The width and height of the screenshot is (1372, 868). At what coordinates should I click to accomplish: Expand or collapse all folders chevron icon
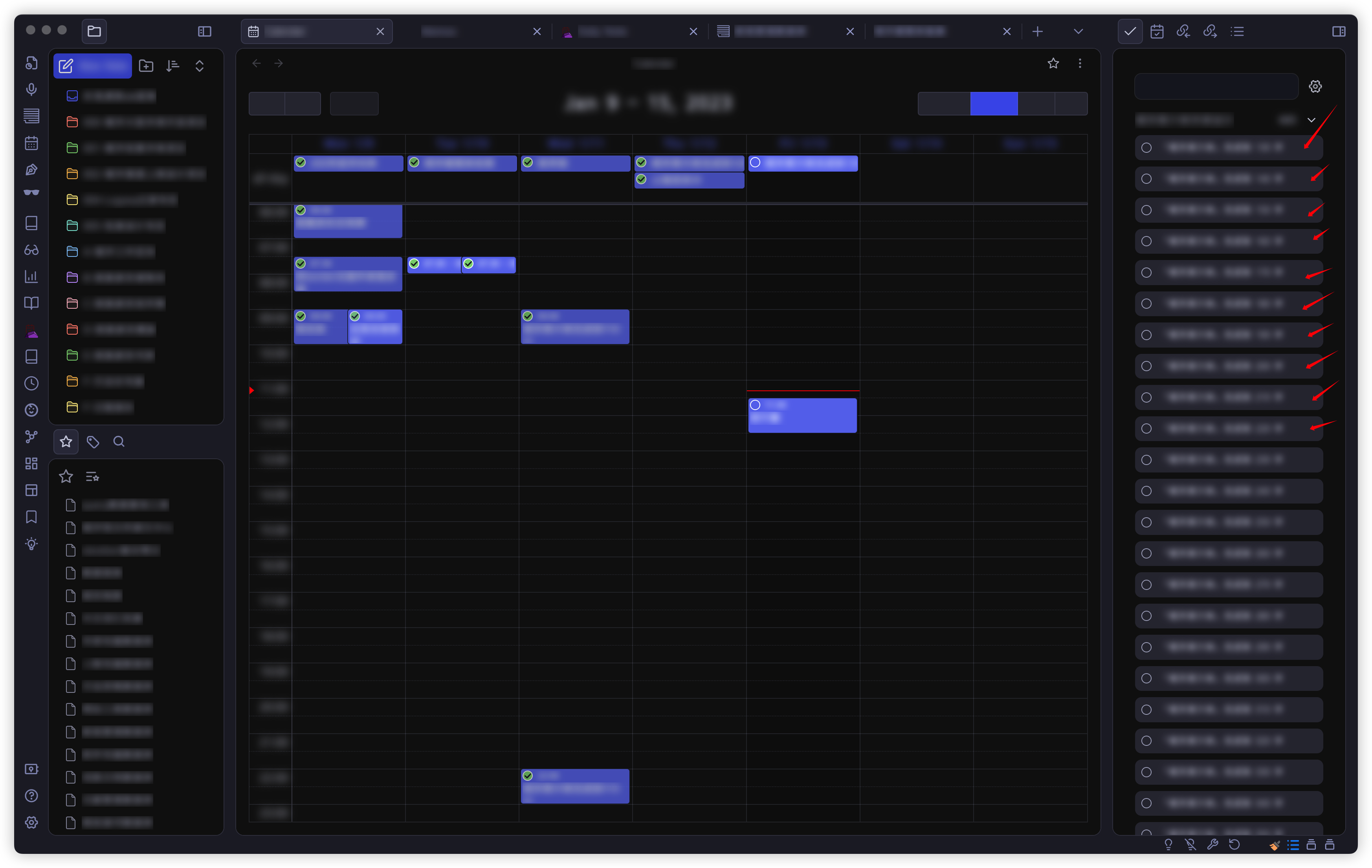click(x=200, y=66)
